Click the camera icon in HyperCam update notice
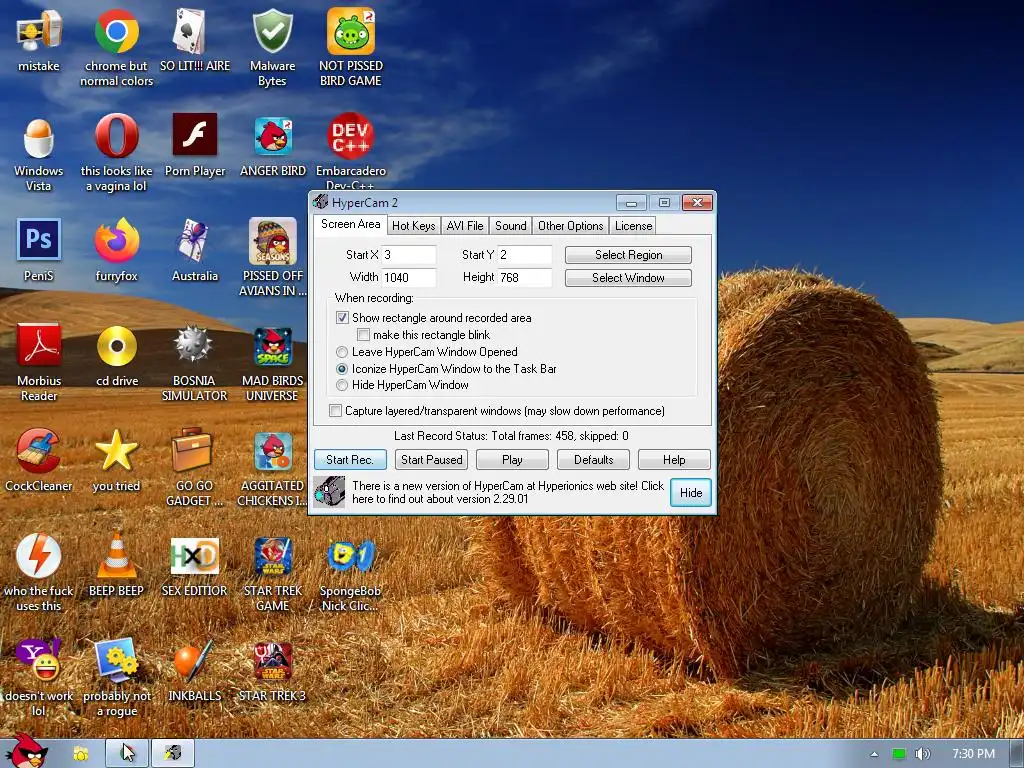This screenshot has height=768, width=1024. coord(329,492)
